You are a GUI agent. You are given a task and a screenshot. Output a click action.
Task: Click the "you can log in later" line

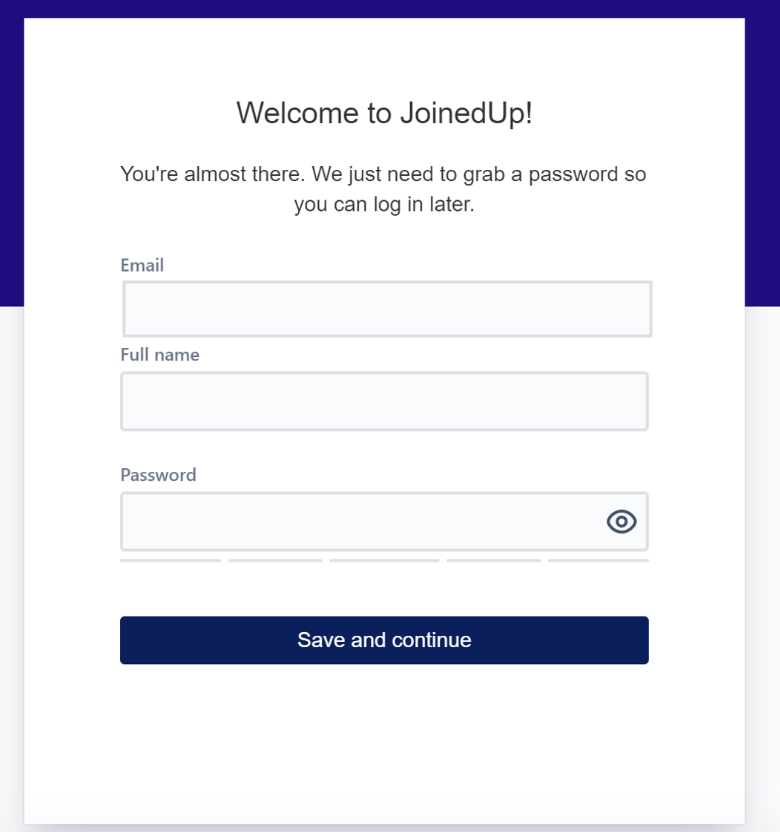[383, 205]
